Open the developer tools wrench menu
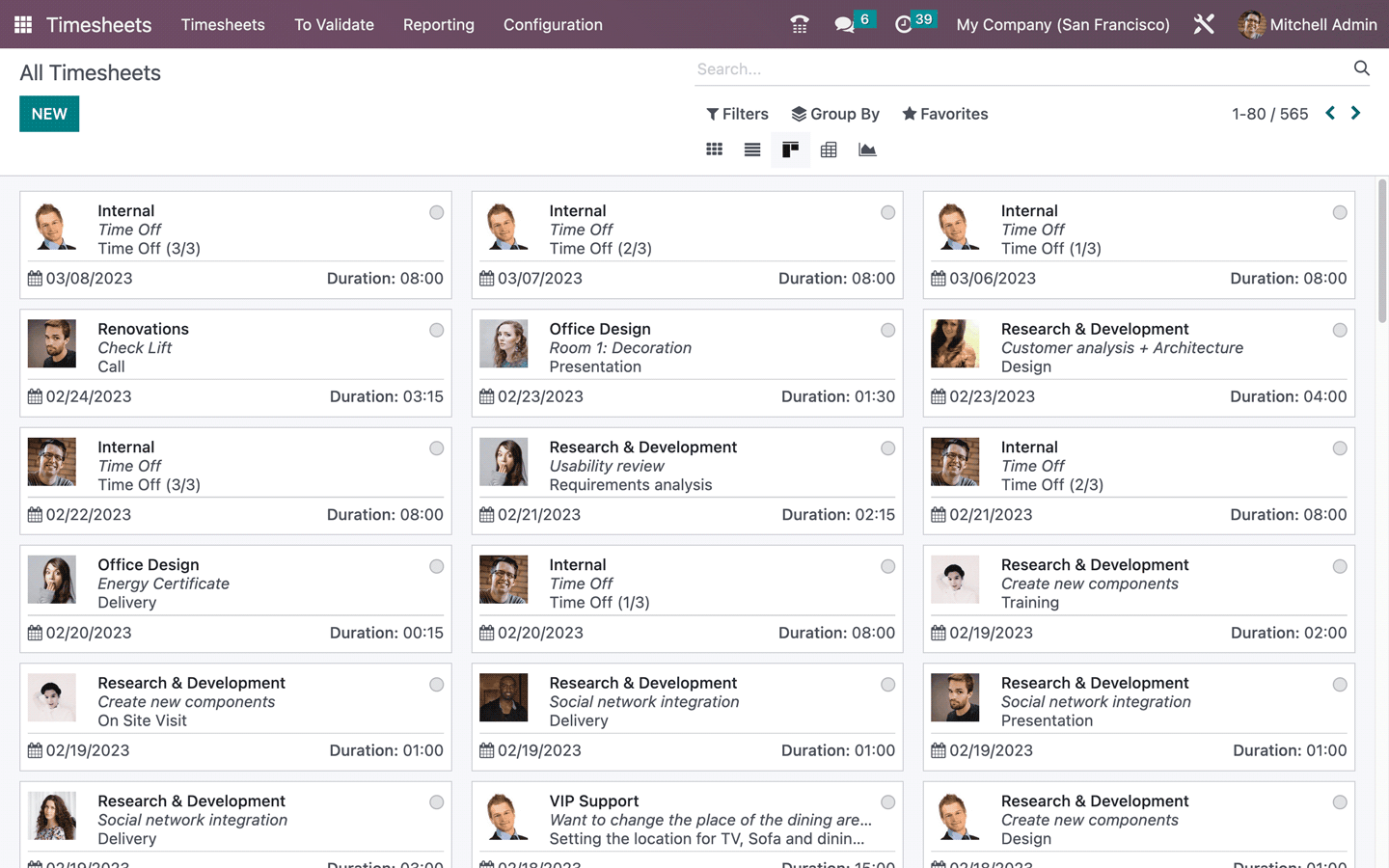1389x868 pixels. 1203,24
